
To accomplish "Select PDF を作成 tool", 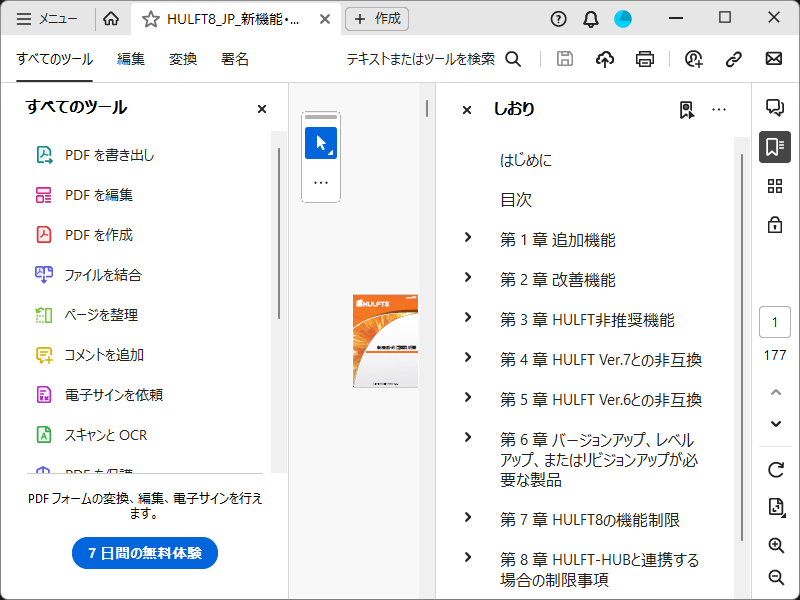I will pyautogui.click(x=84, y=235).
